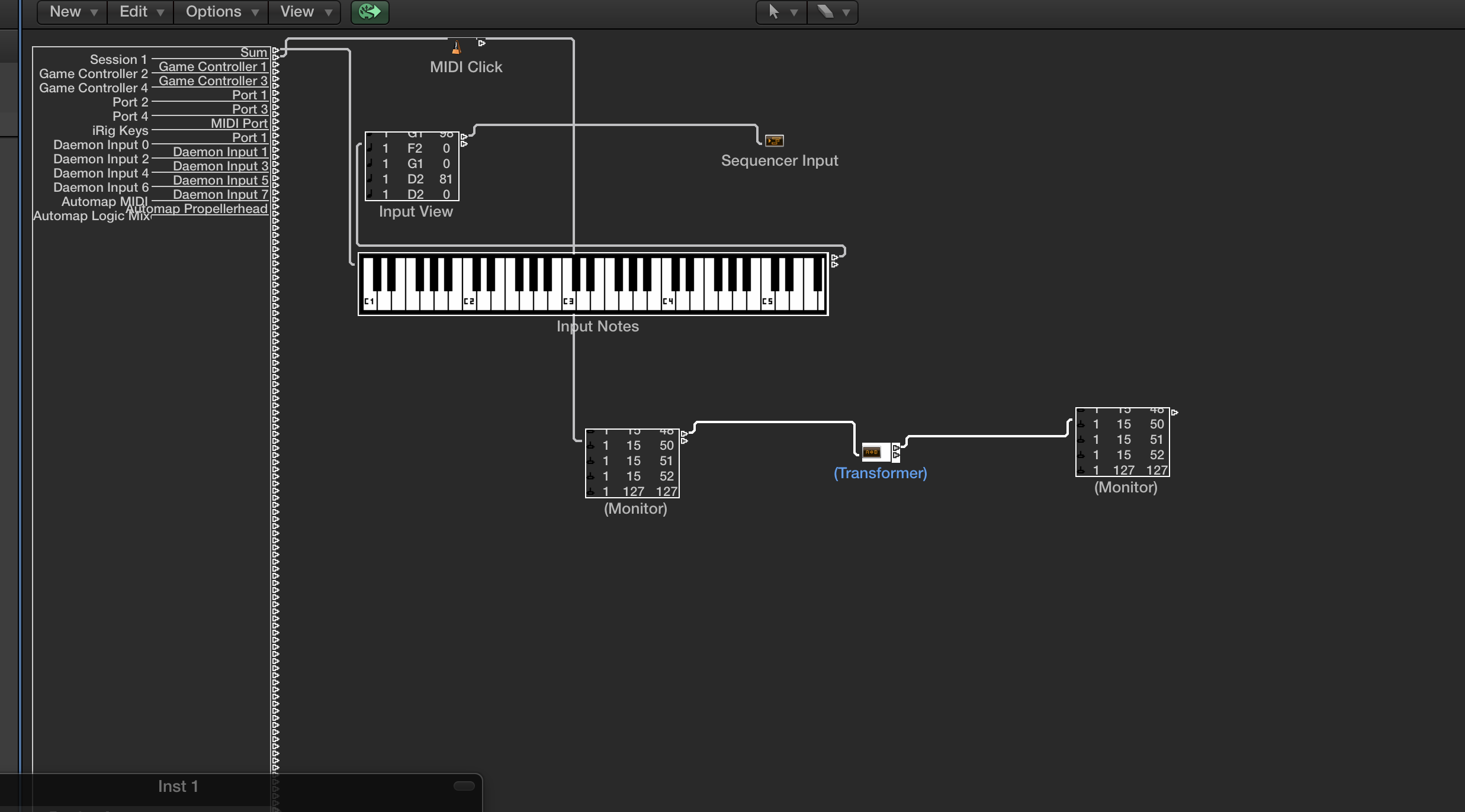This screenshot has height=812, width=1465.
Task: Click Automap Logic Mix input port
Action: coord(92,216)
